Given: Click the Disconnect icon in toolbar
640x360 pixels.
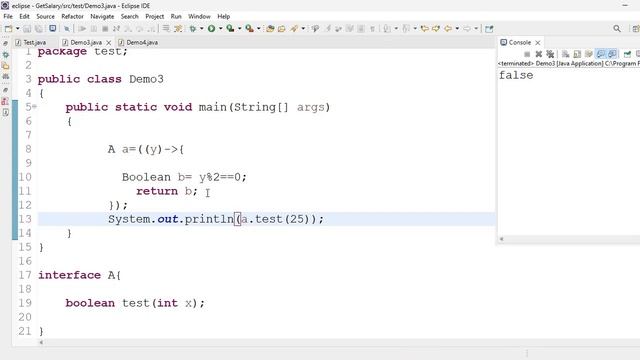Looking at the screenshot, I should point(116,29).
